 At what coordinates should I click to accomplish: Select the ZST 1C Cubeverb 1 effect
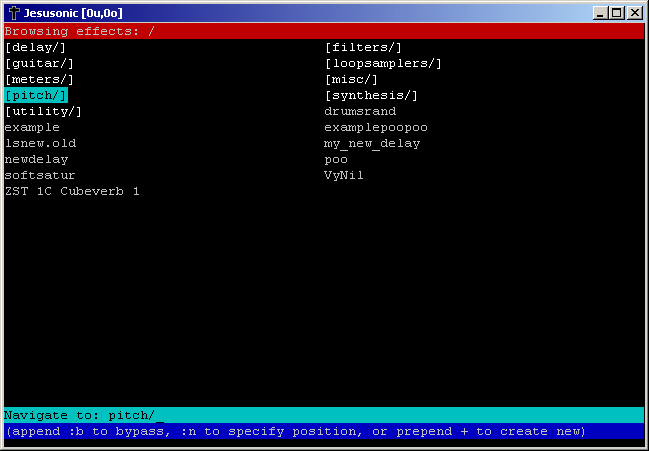click(72, 191)
